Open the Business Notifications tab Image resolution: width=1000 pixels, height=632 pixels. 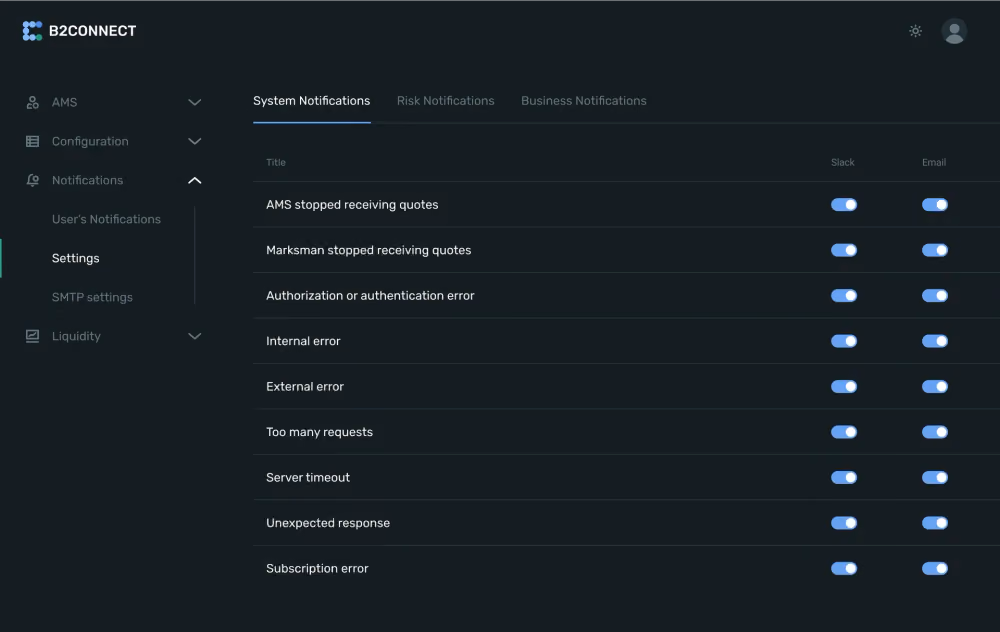click(x=584, y=101)
